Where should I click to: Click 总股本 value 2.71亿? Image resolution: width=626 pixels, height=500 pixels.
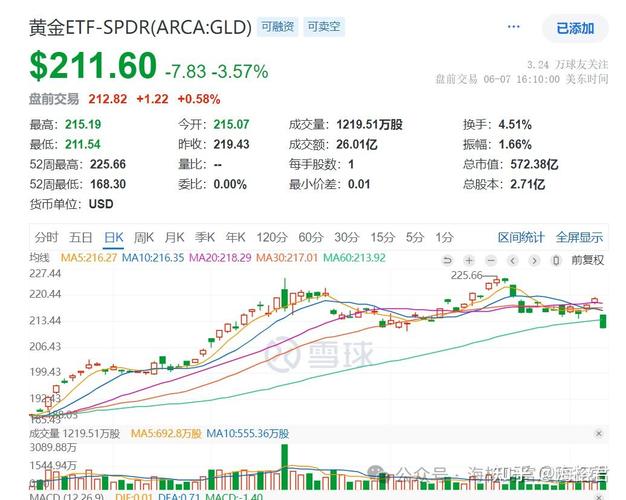[527, 184]
